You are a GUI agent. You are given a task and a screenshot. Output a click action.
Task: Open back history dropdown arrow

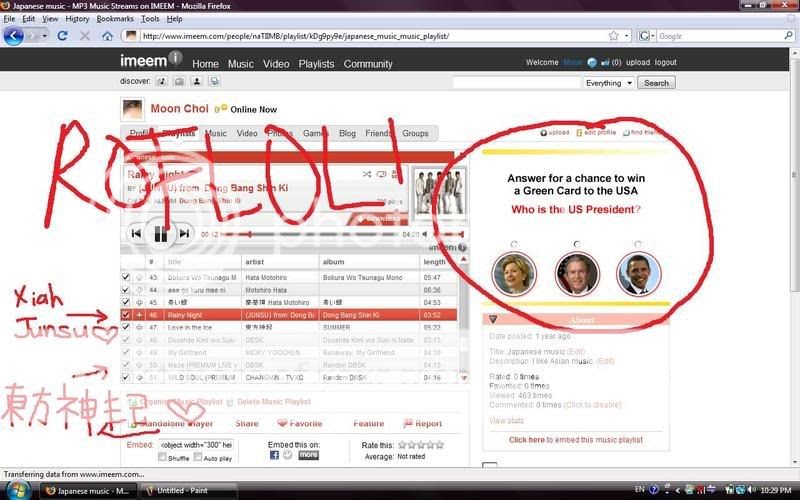tap(44, 36)
